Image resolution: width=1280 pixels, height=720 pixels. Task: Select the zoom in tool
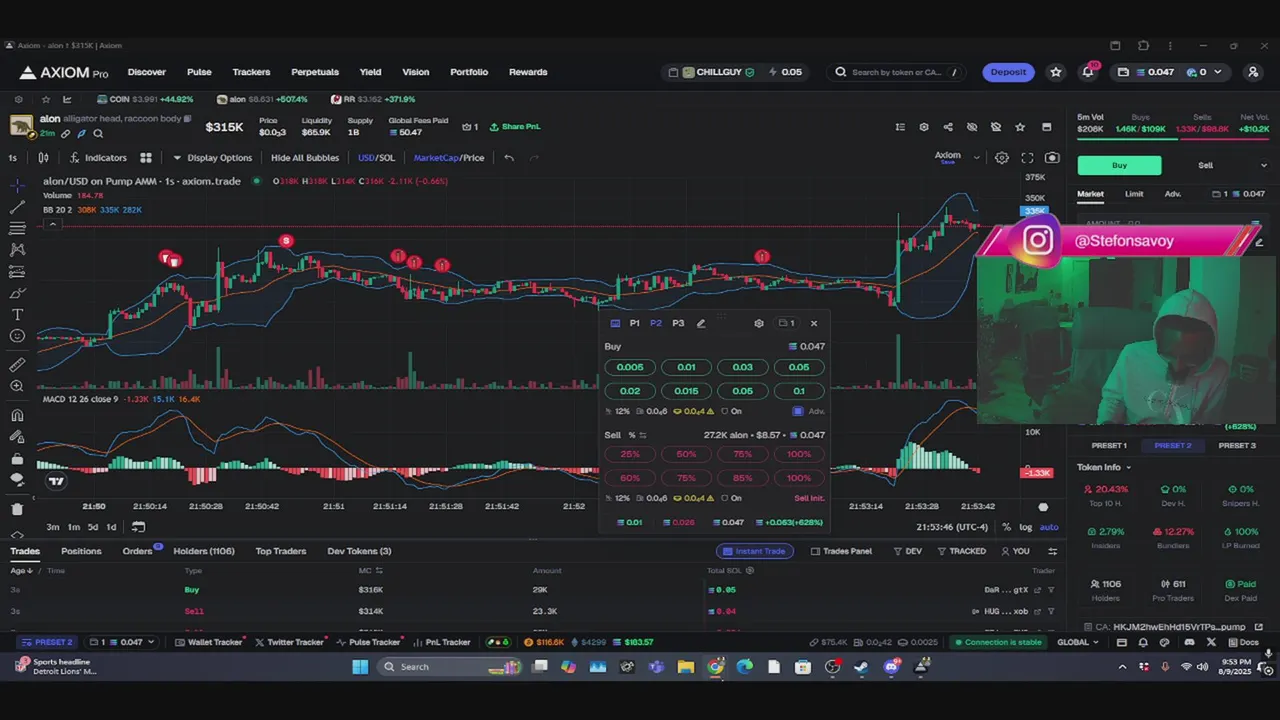point(17,387)
